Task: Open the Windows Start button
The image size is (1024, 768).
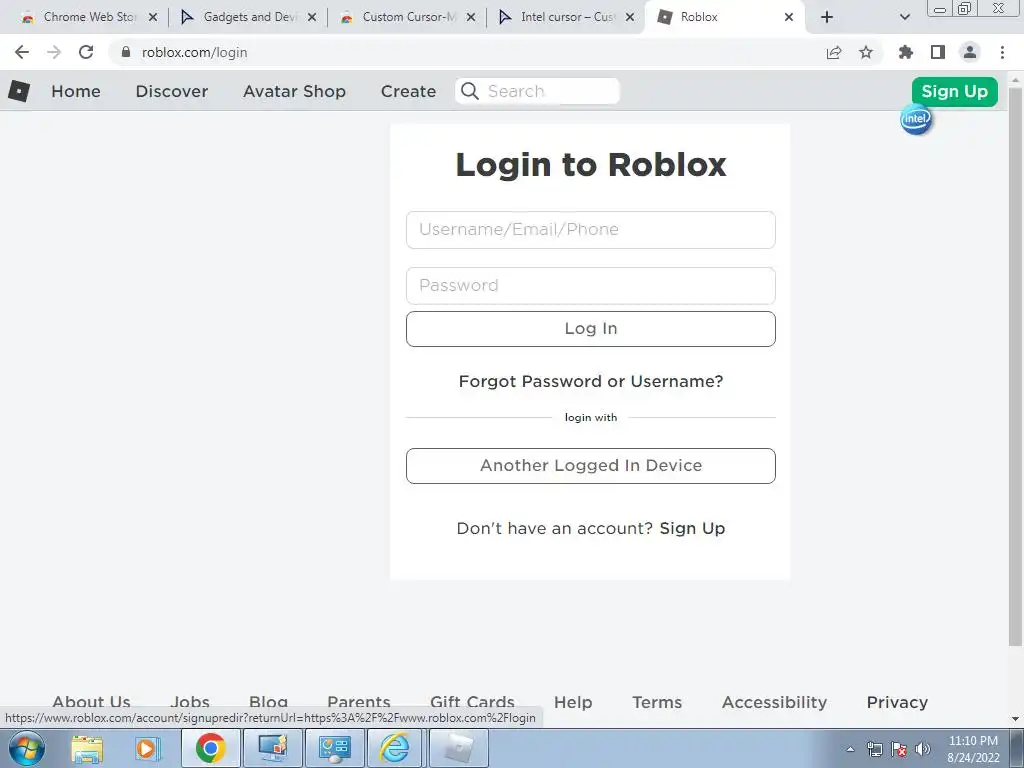Action: pyautogui.click(x=27, y=748)
